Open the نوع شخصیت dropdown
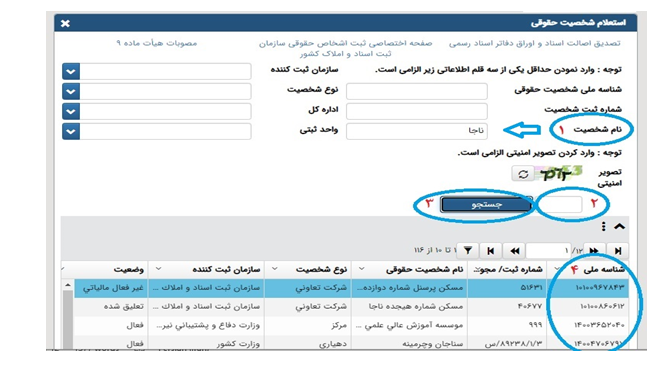This screenshot has height=377, width=668. (71, 92)
